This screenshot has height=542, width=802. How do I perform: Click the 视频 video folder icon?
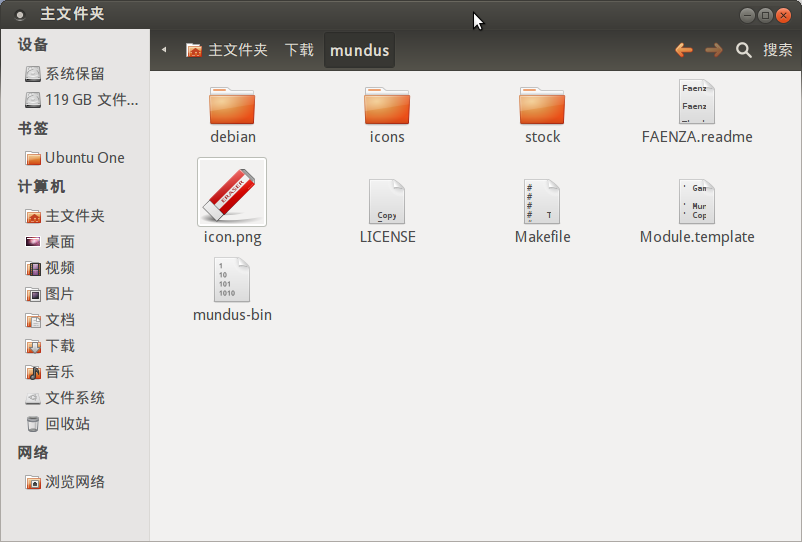[x=33, y=268]
